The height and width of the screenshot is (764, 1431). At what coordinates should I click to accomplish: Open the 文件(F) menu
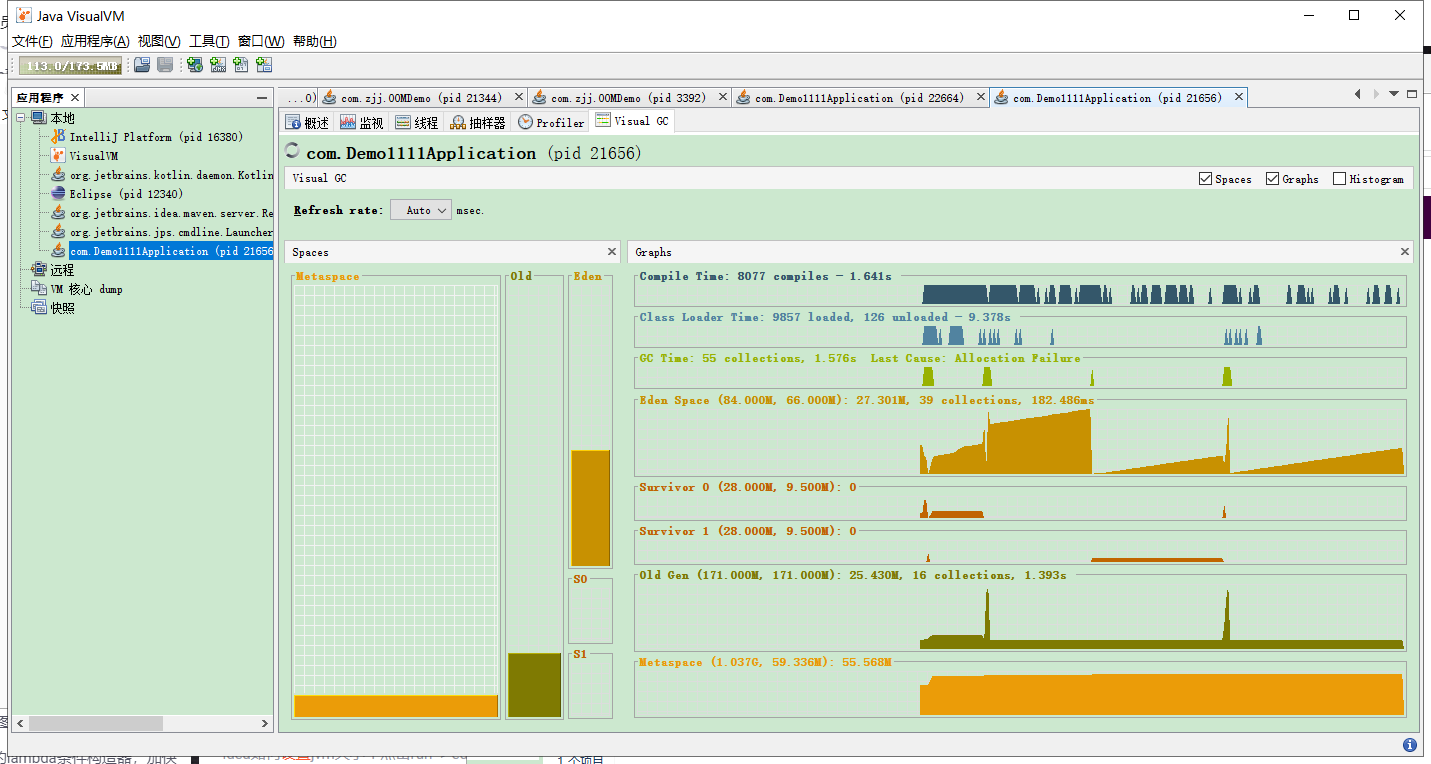32,41
